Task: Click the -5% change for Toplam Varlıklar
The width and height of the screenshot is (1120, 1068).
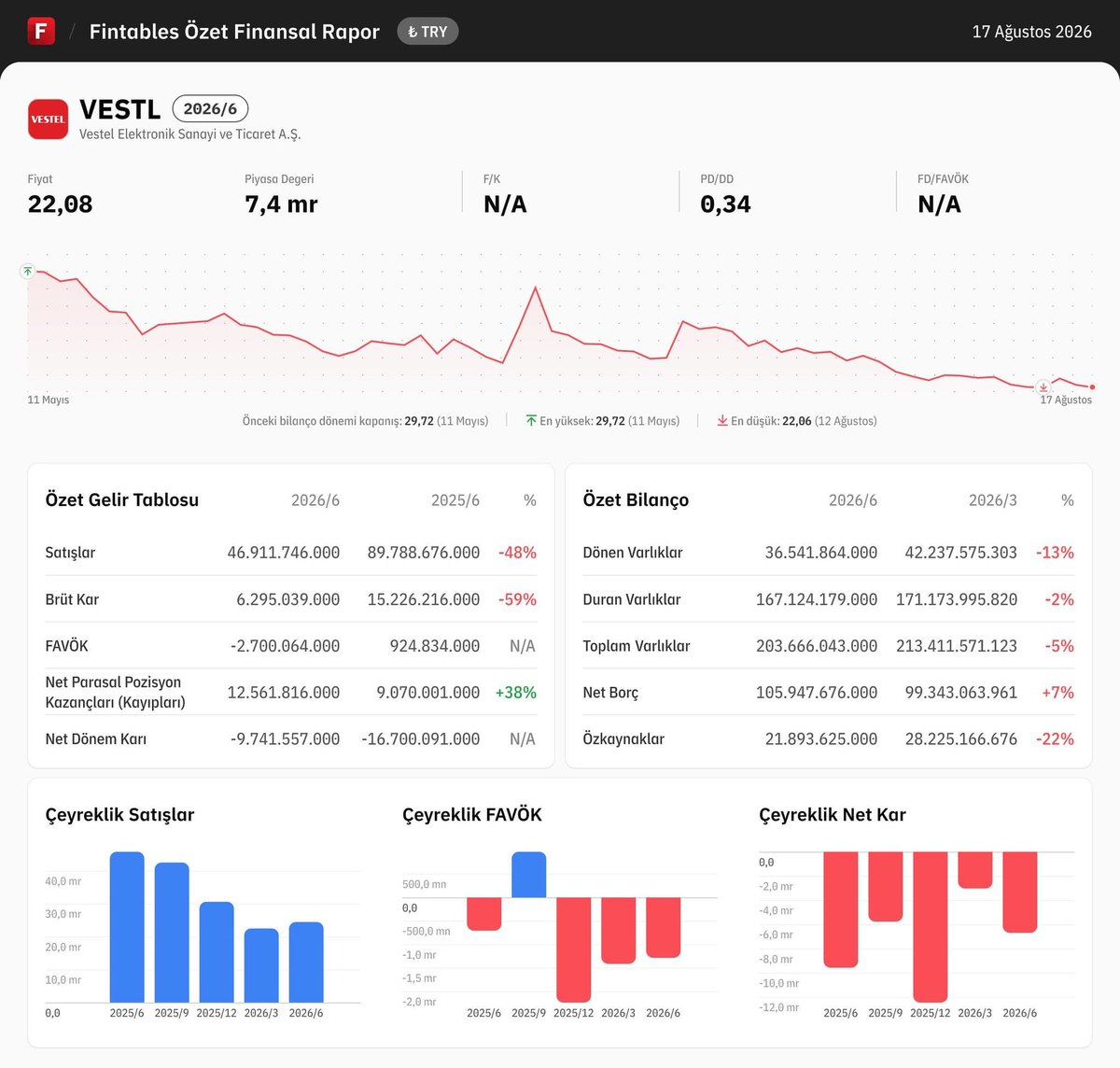Action: point(1059,646)
